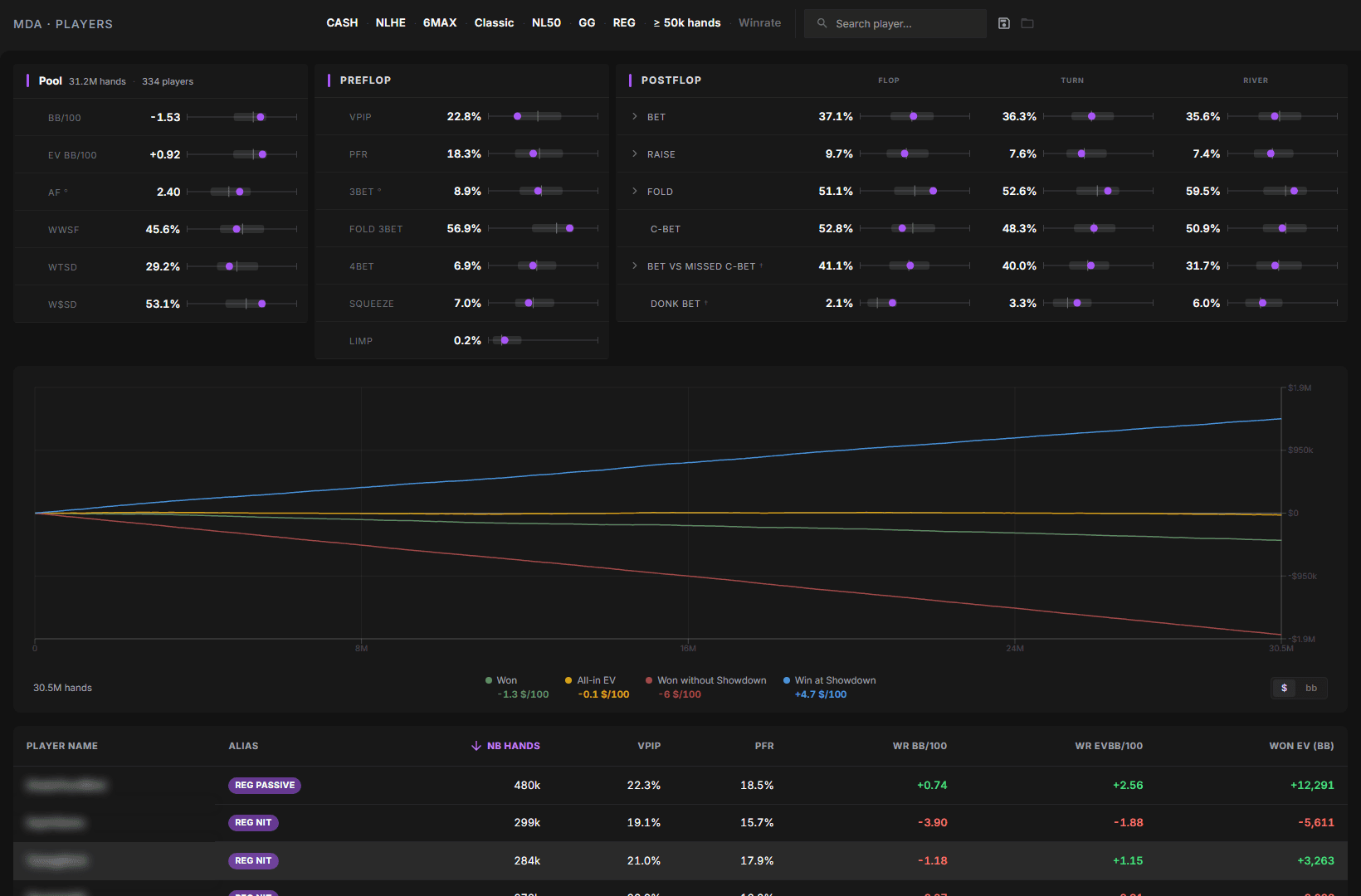Open the REG player type filter

click(x=624, y=23)
